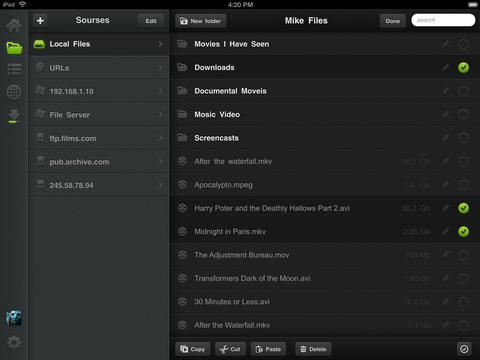The image size is (480, 360).
Task: Open the playlist list icon in sidebar
Action: [14, 69]
